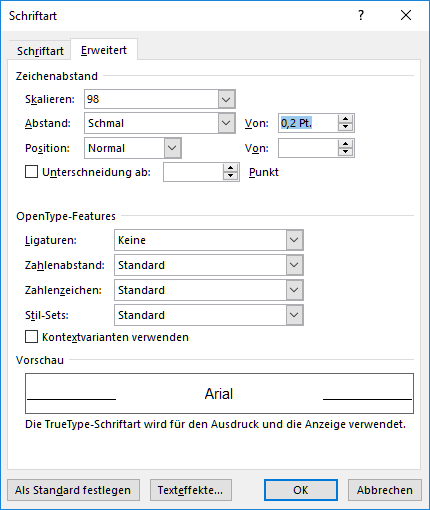
Task: Expand the Abstand dropdown showing Schmal
Action: tap(226, 123)
